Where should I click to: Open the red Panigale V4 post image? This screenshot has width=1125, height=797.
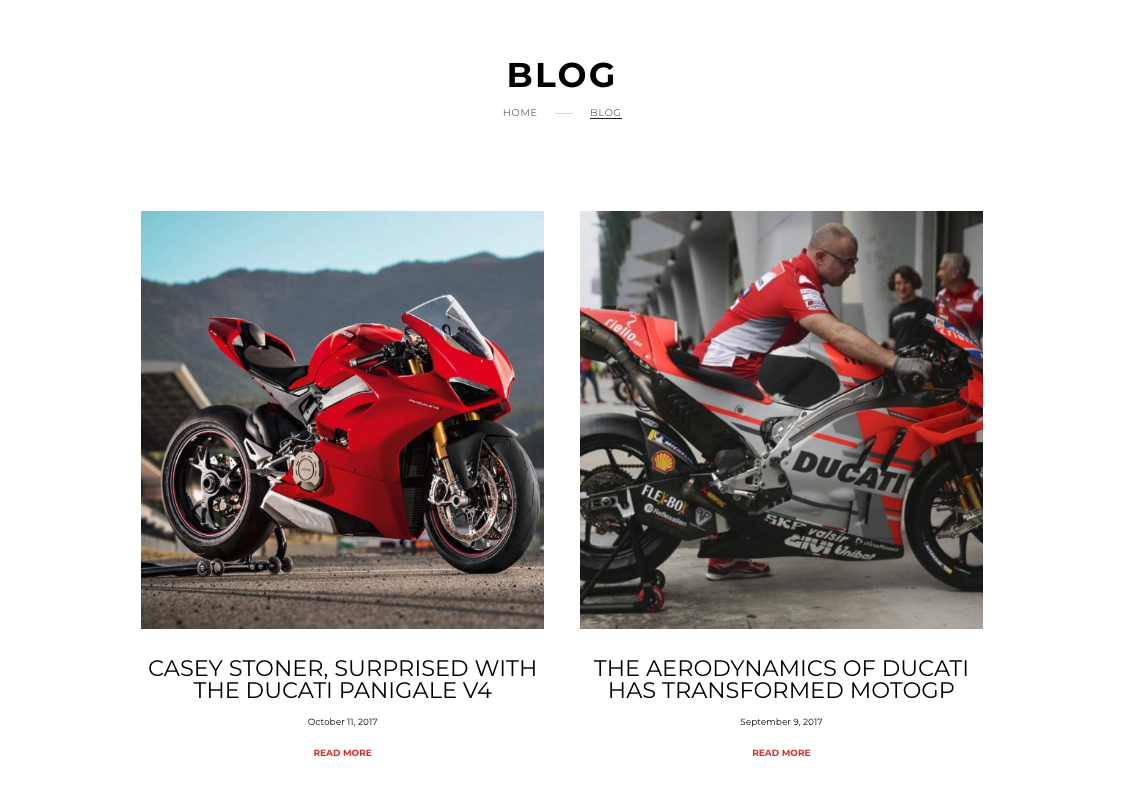click(342, 420)
